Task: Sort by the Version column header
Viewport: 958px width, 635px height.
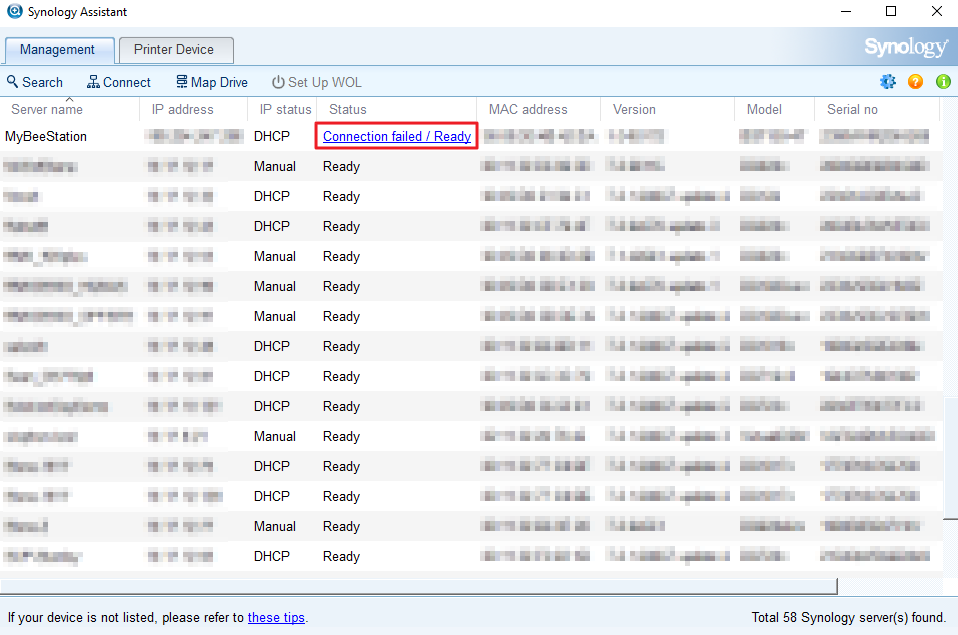Action: 667,109
